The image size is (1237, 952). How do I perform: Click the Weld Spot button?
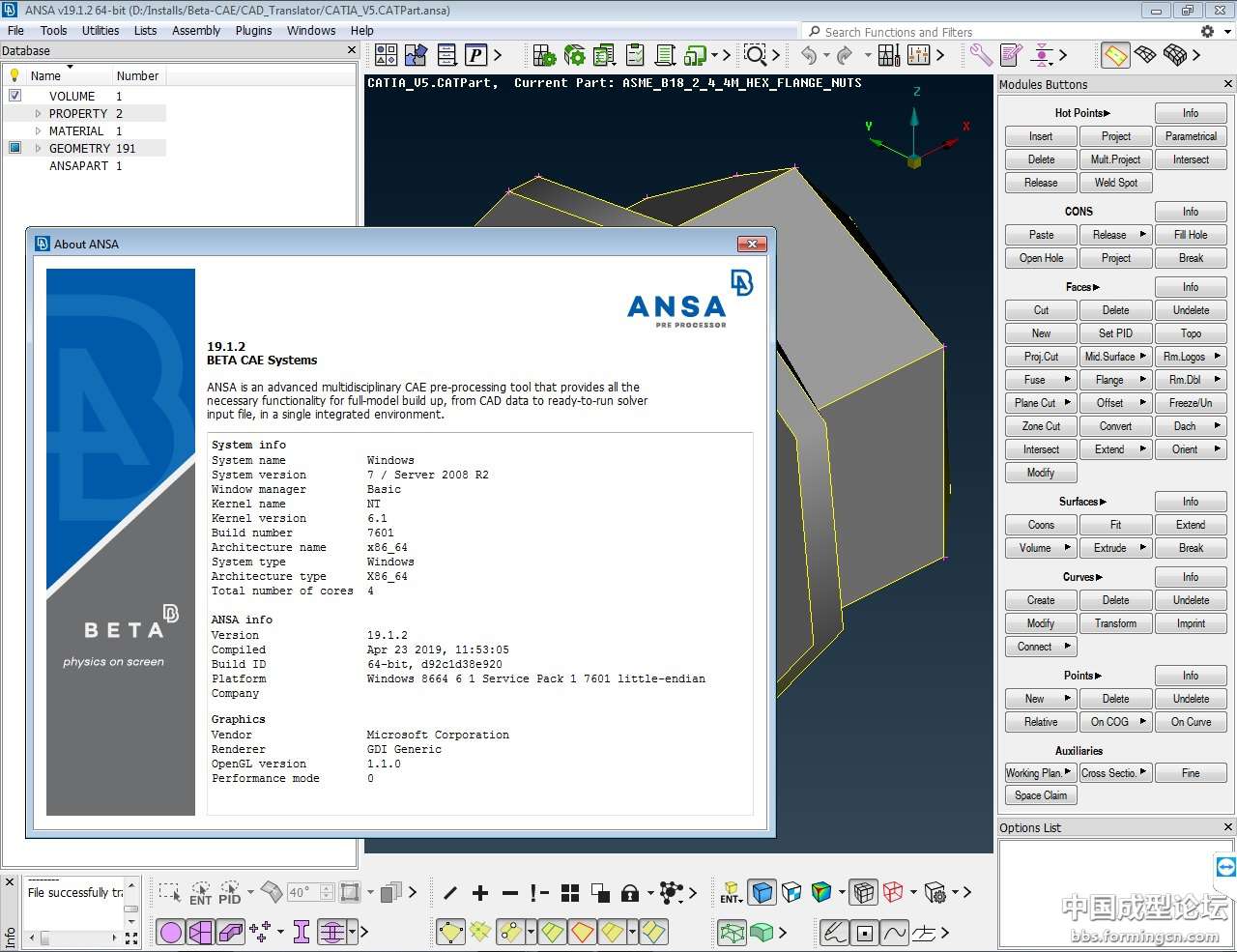[1115, 183]
